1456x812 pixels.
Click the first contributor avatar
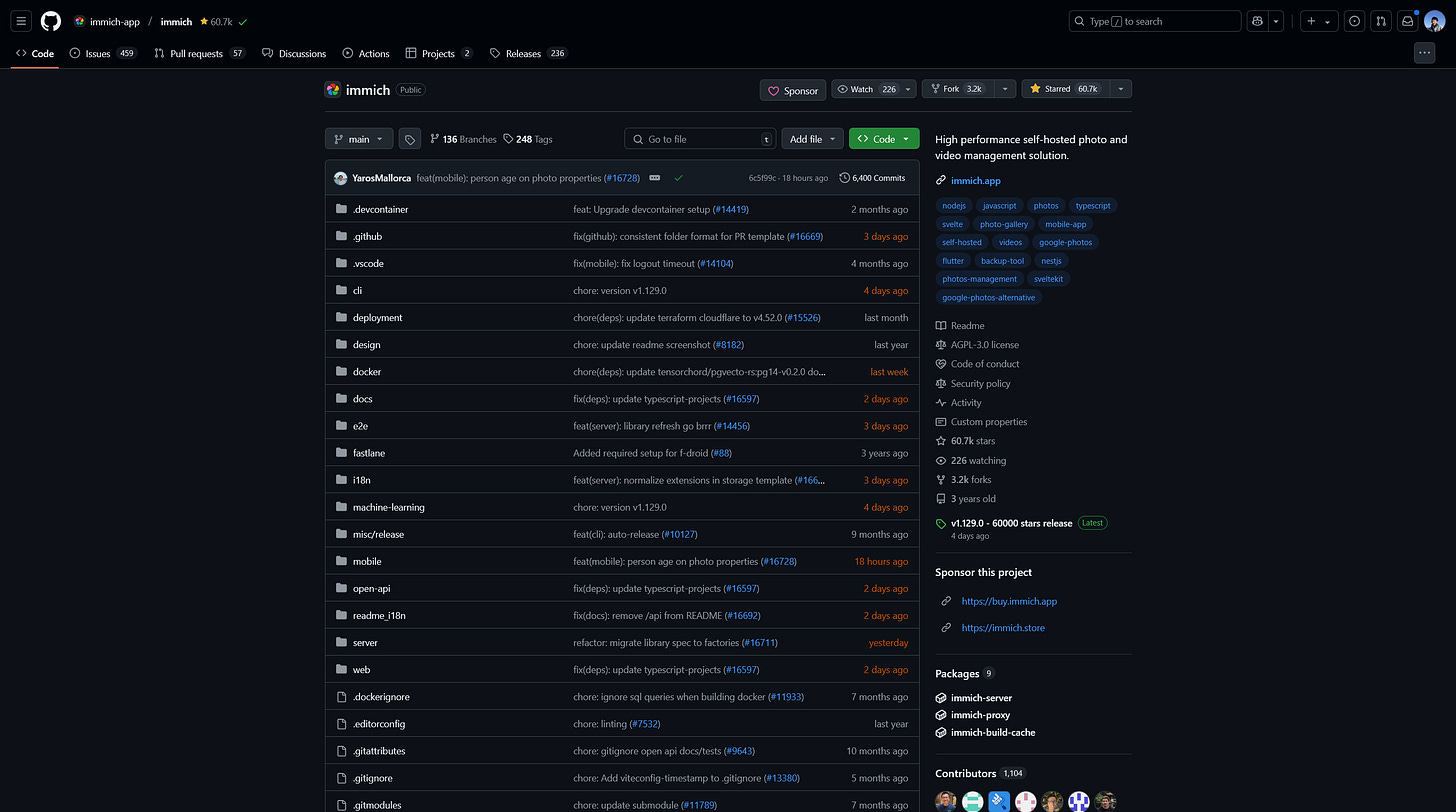(x=946, y=801)
